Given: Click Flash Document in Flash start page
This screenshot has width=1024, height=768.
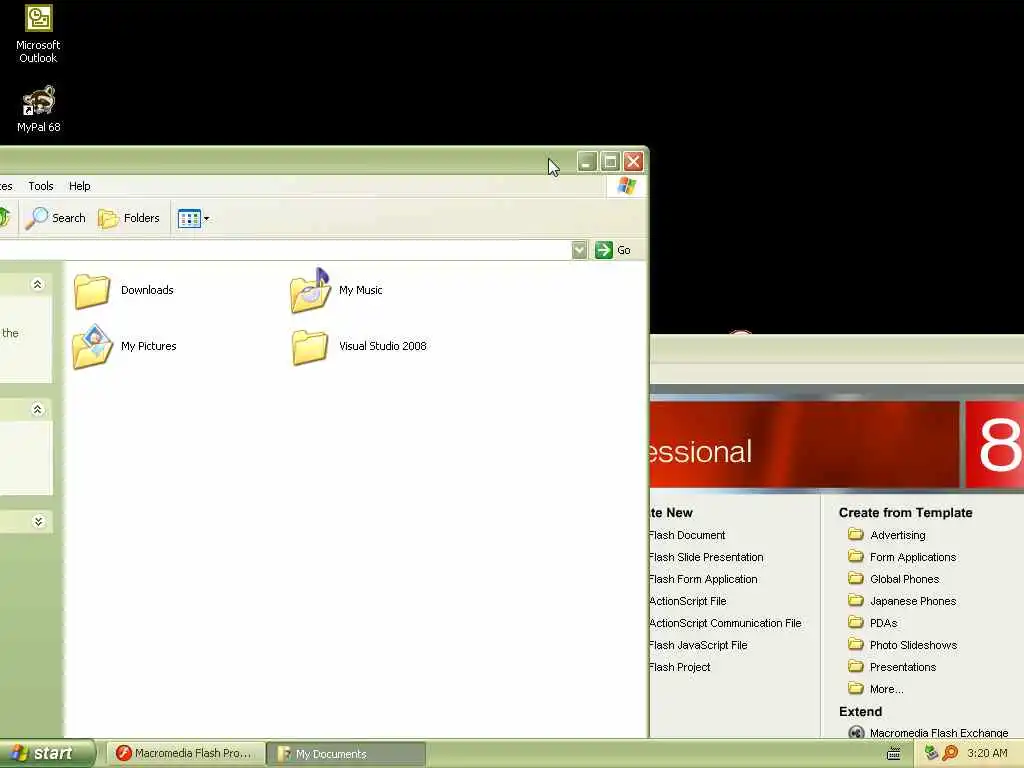Looking at the screenshot, I should coord(687,536).
